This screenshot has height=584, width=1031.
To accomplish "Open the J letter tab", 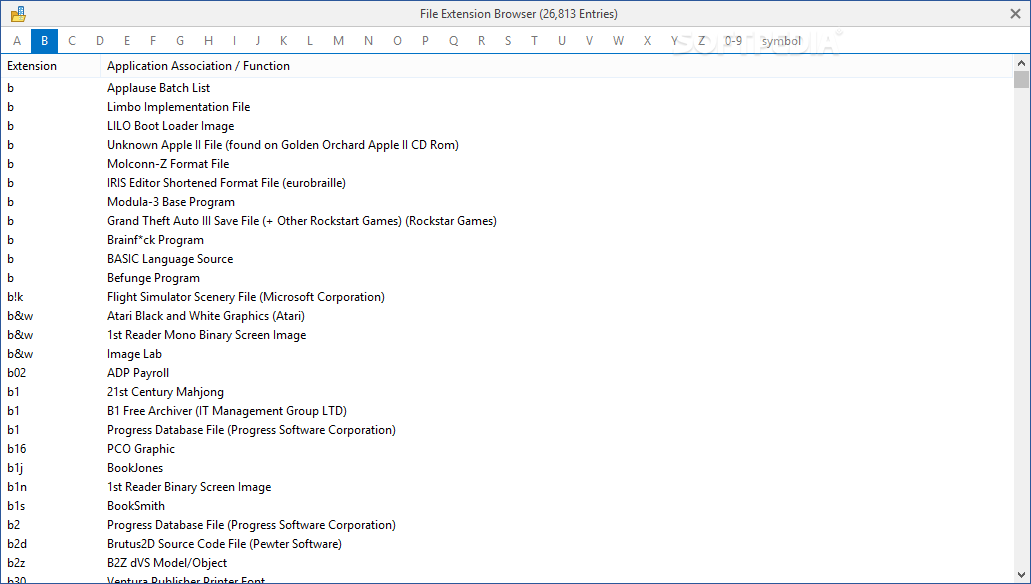I will coord(258,41).
